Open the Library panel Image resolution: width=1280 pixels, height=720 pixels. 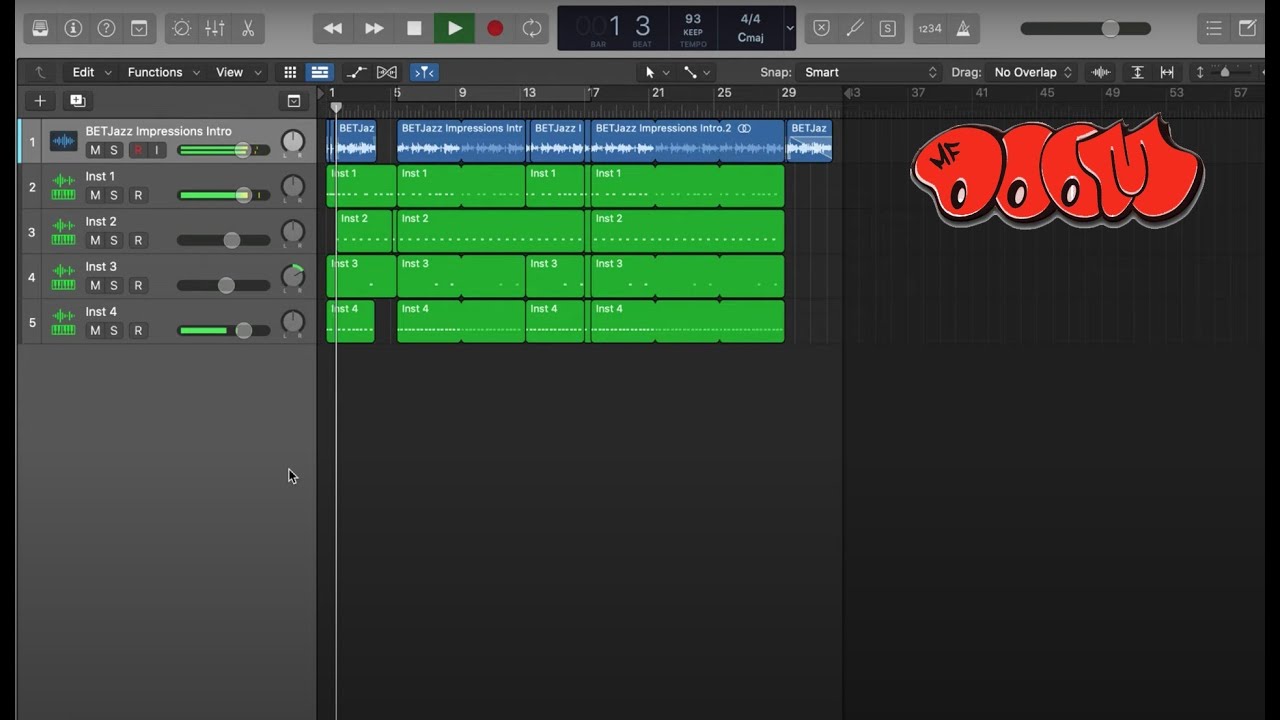(40, 28)
